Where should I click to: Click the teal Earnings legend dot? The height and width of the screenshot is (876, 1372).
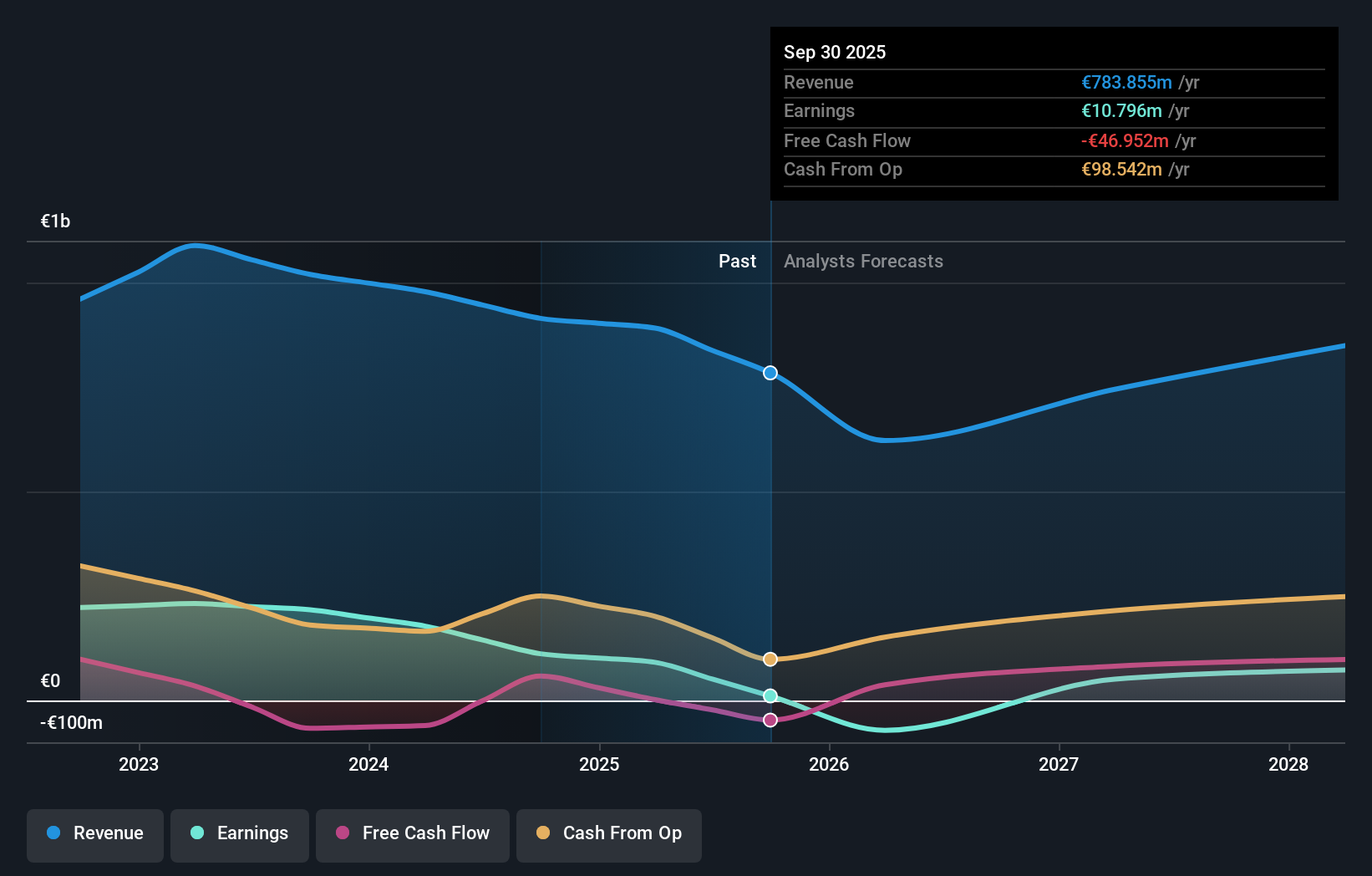[x=196, y=833]
